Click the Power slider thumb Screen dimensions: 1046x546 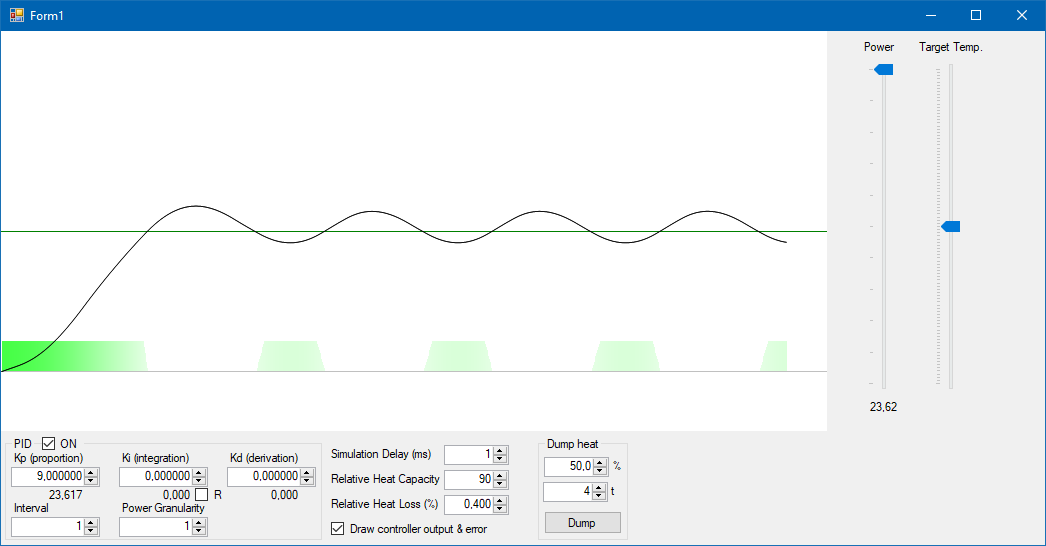(884, 69)
